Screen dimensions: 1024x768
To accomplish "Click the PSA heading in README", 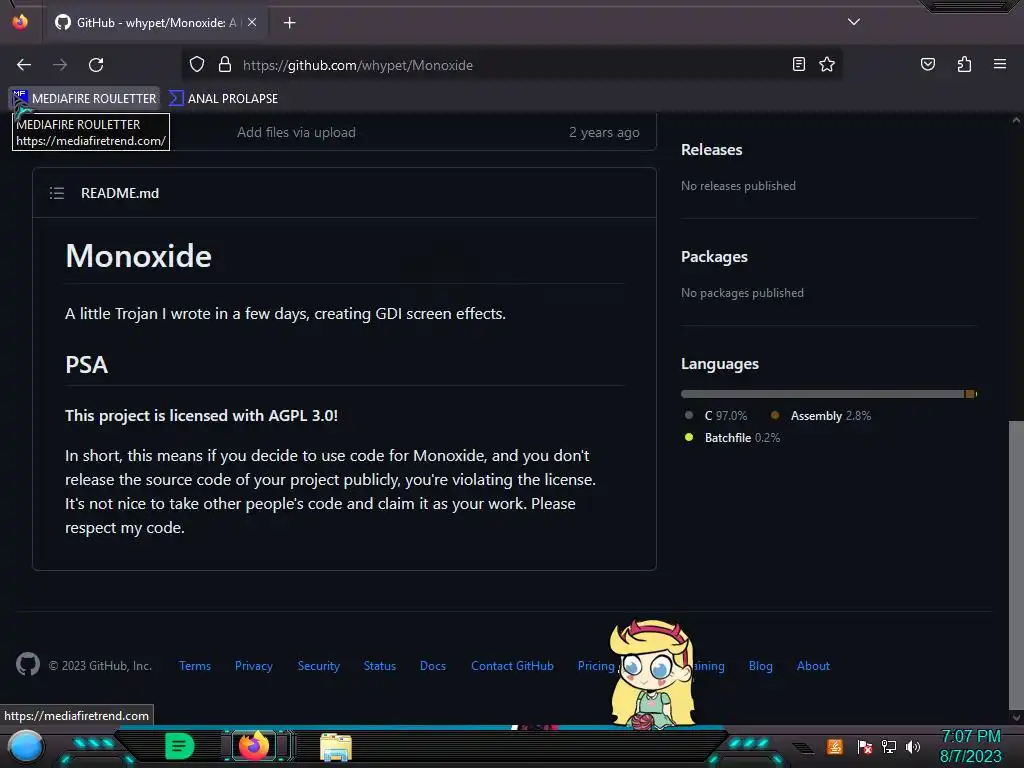I will tap(86, 364).
